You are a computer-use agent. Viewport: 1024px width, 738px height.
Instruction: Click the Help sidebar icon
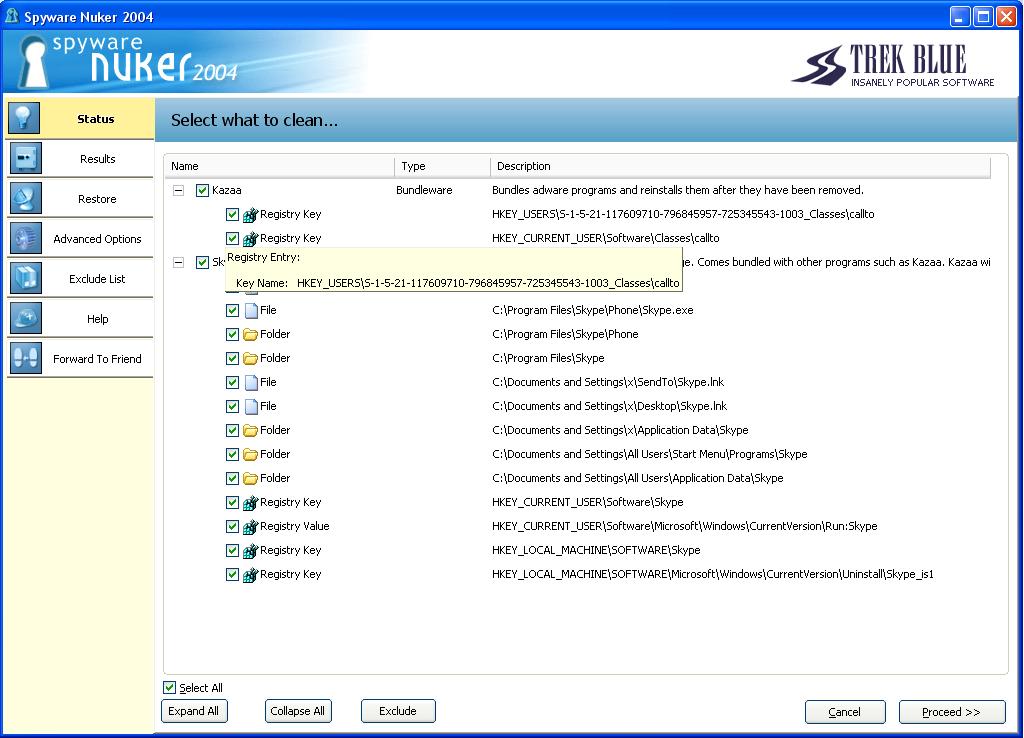[x=25, y=318]
